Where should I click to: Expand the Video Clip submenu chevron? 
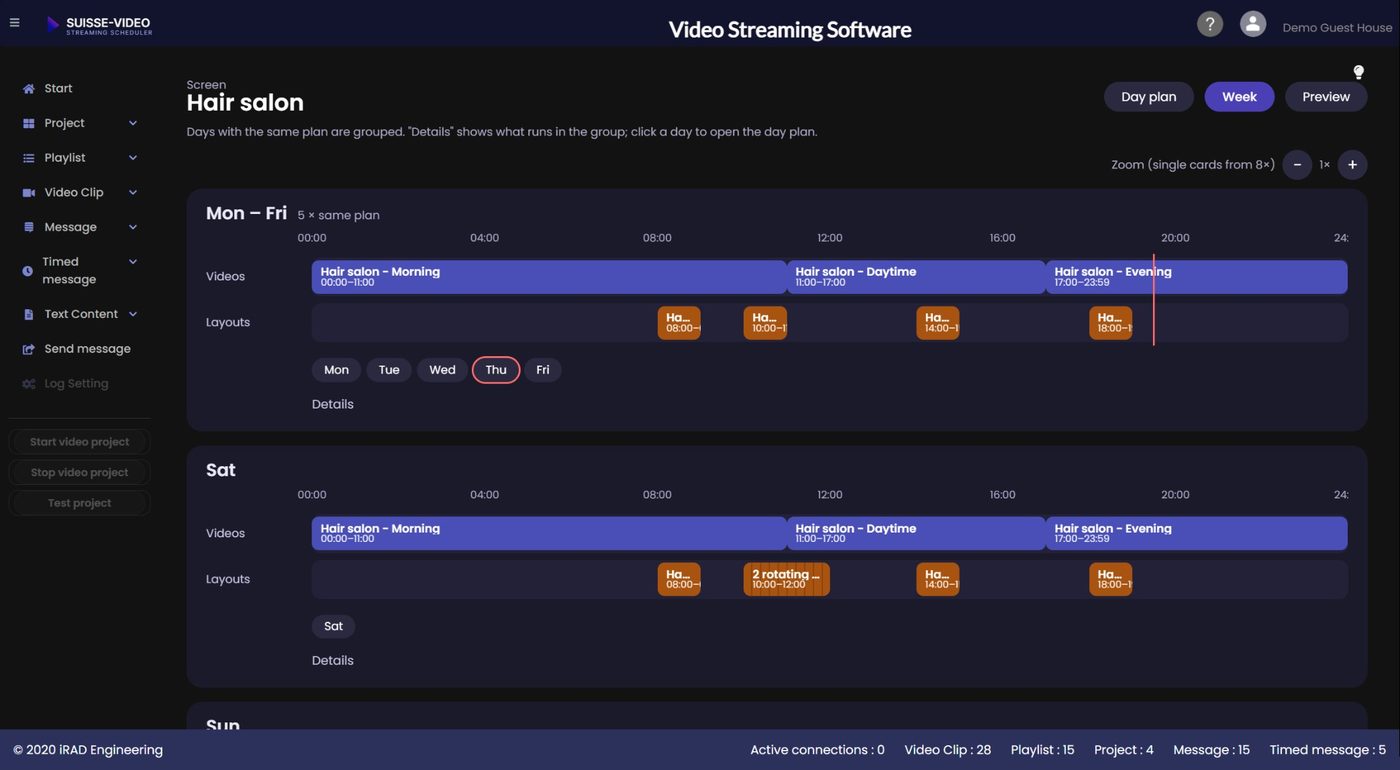pos(133,192)
